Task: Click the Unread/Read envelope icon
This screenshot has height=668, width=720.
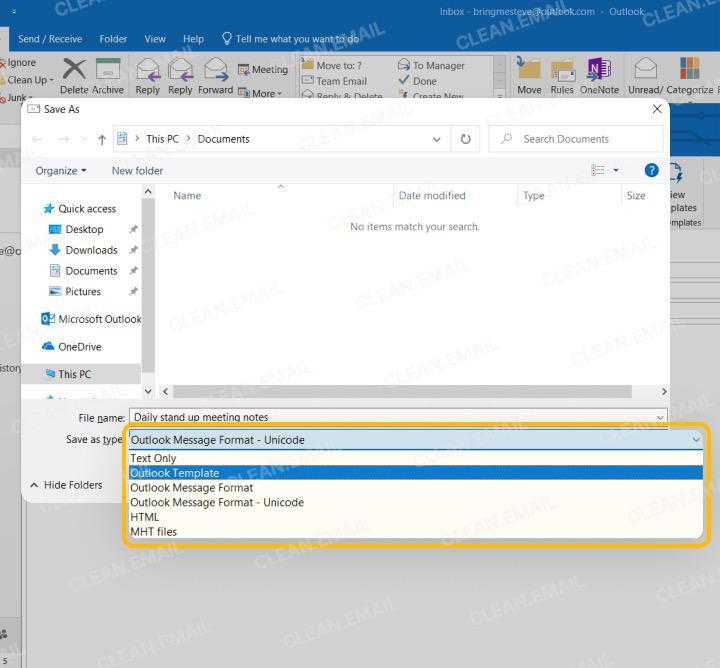Action: click(645, 69)
